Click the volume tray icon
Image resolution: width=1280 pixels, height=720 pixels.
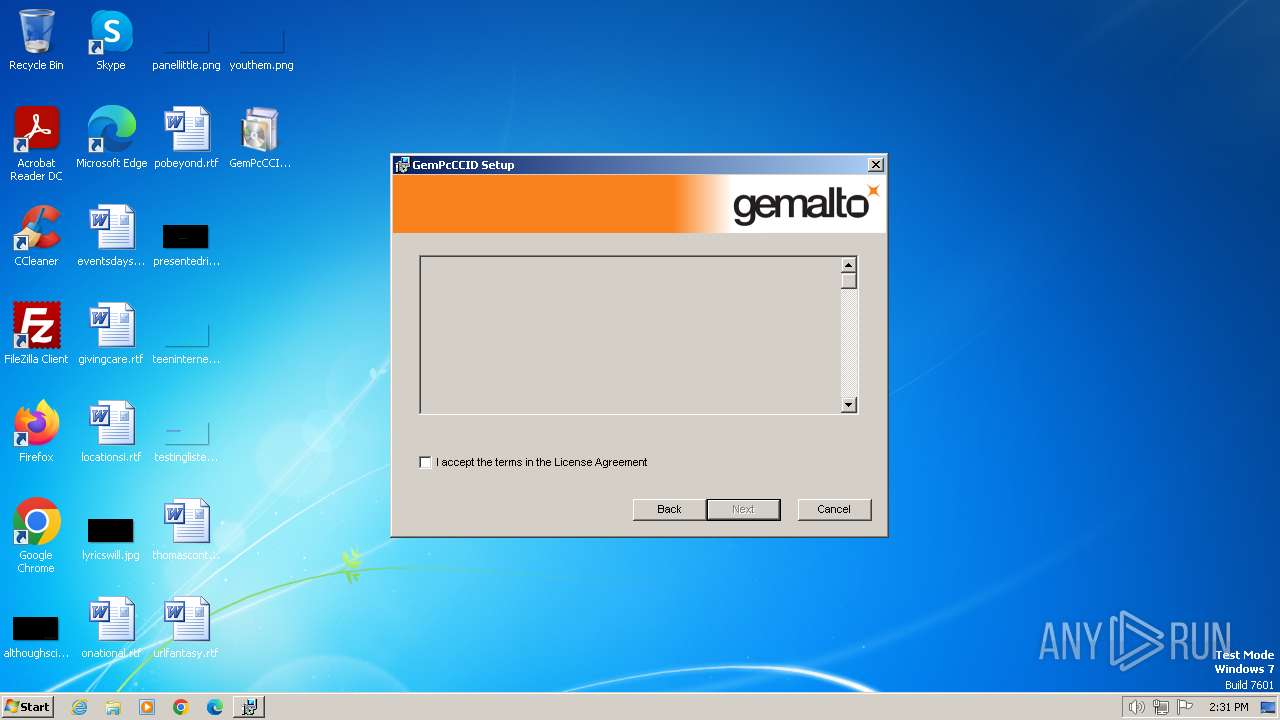click(x=1136, y=707)
